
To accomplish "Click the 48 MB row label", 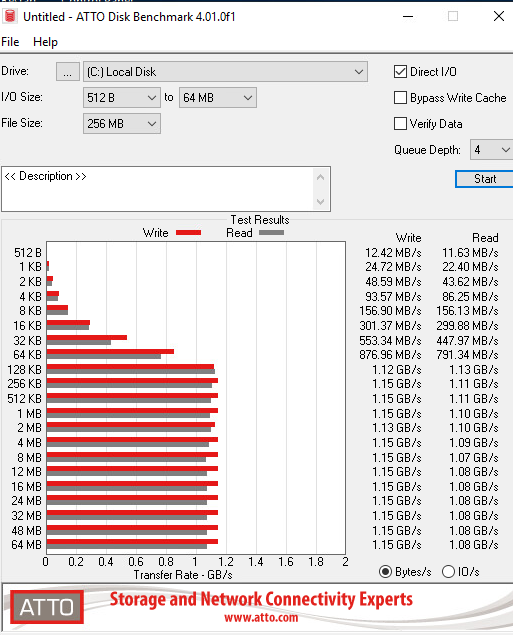I will pos(26,531).
